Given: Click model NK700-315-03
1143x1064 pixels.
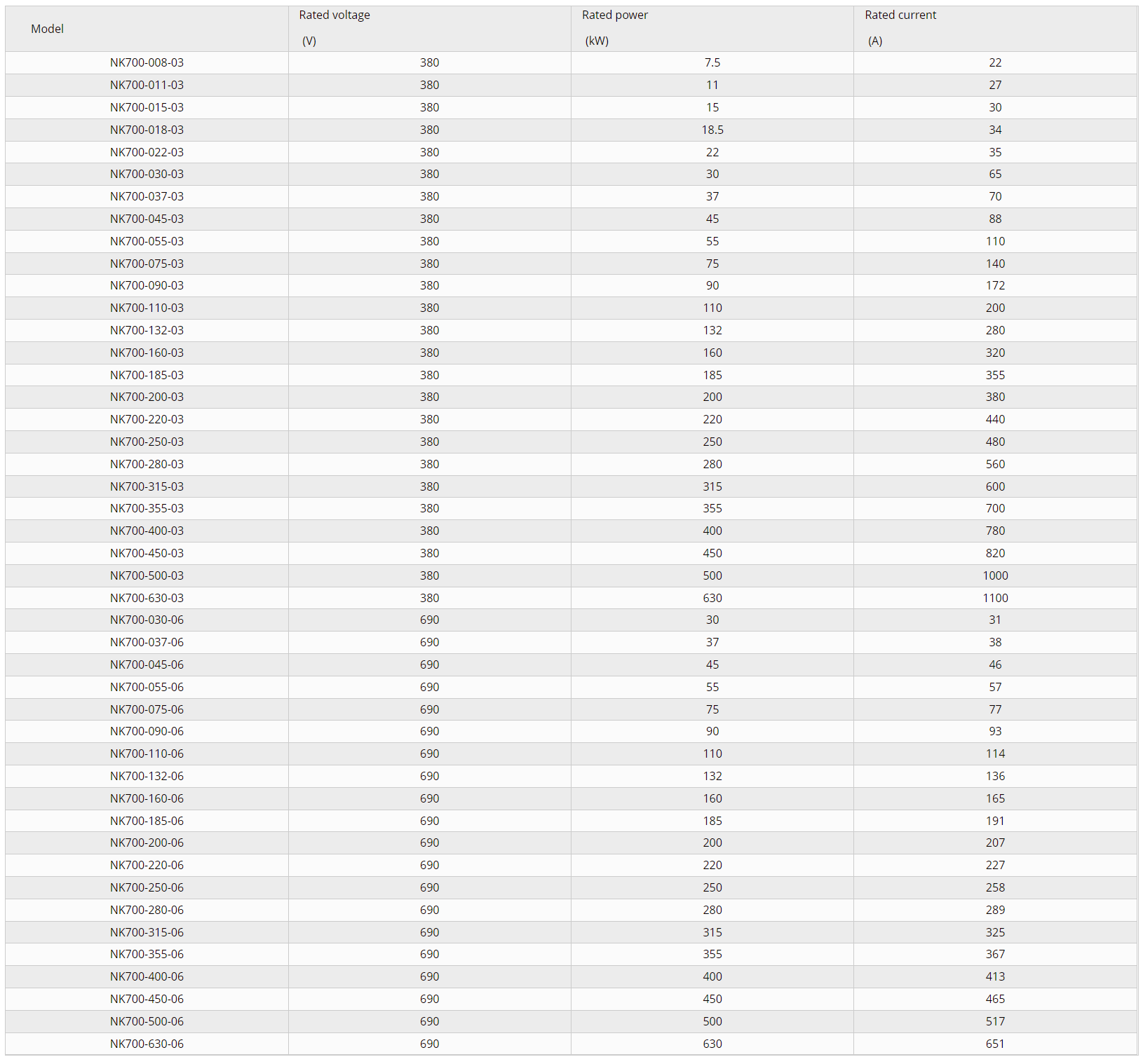Looking at the screenshot, I should pos(147,486).
